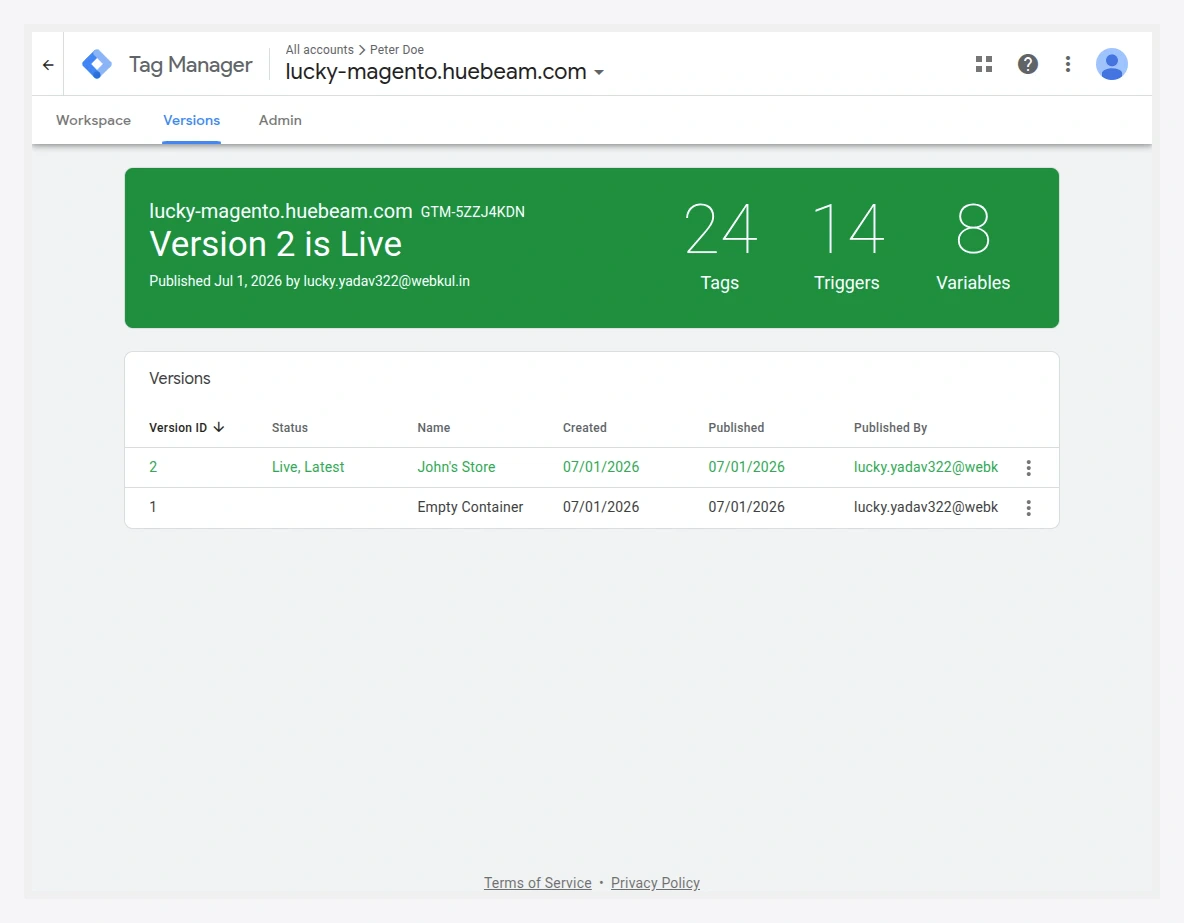Click the Created column header
This screenshot has width=1184, height=923.
[x=584, y=428]
